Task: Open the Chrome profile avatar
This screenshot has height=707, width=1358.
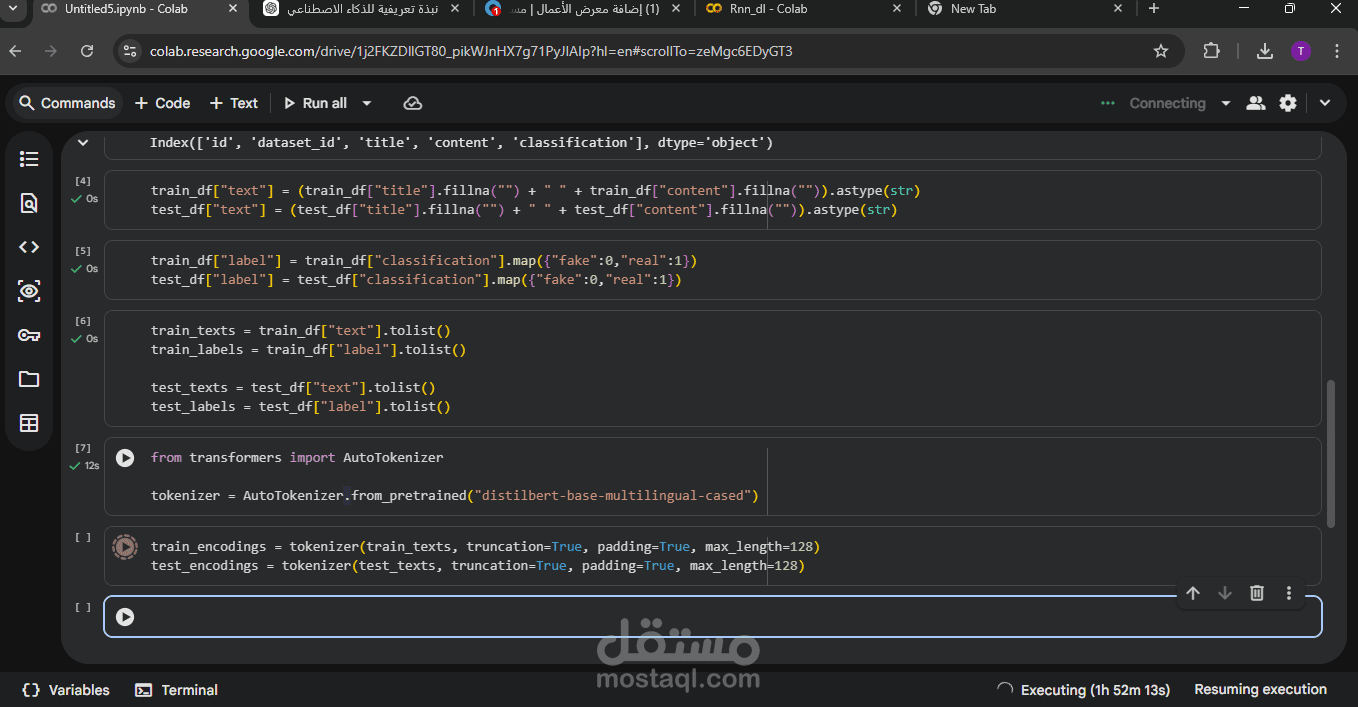Action: point(1301,51)
